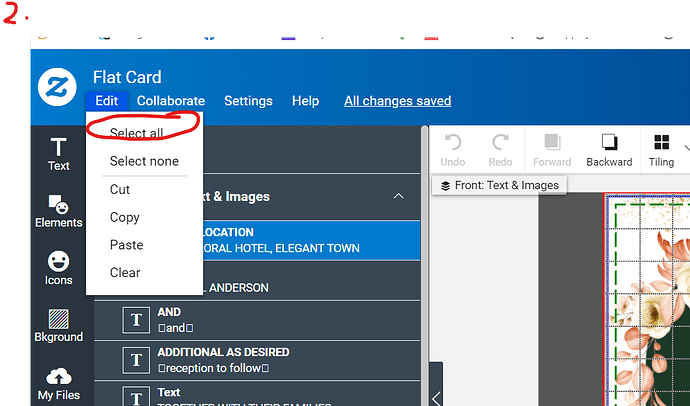Click the All changes saved link
The image size is (690, 406).
(397, 101)
